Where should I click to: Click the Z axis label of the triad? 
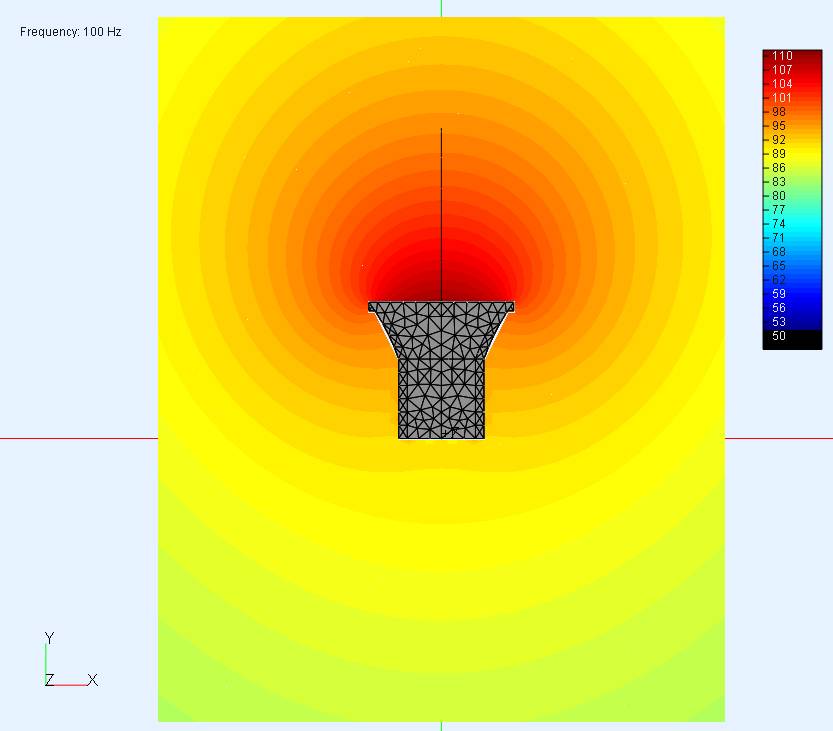(x=49, y=680)
